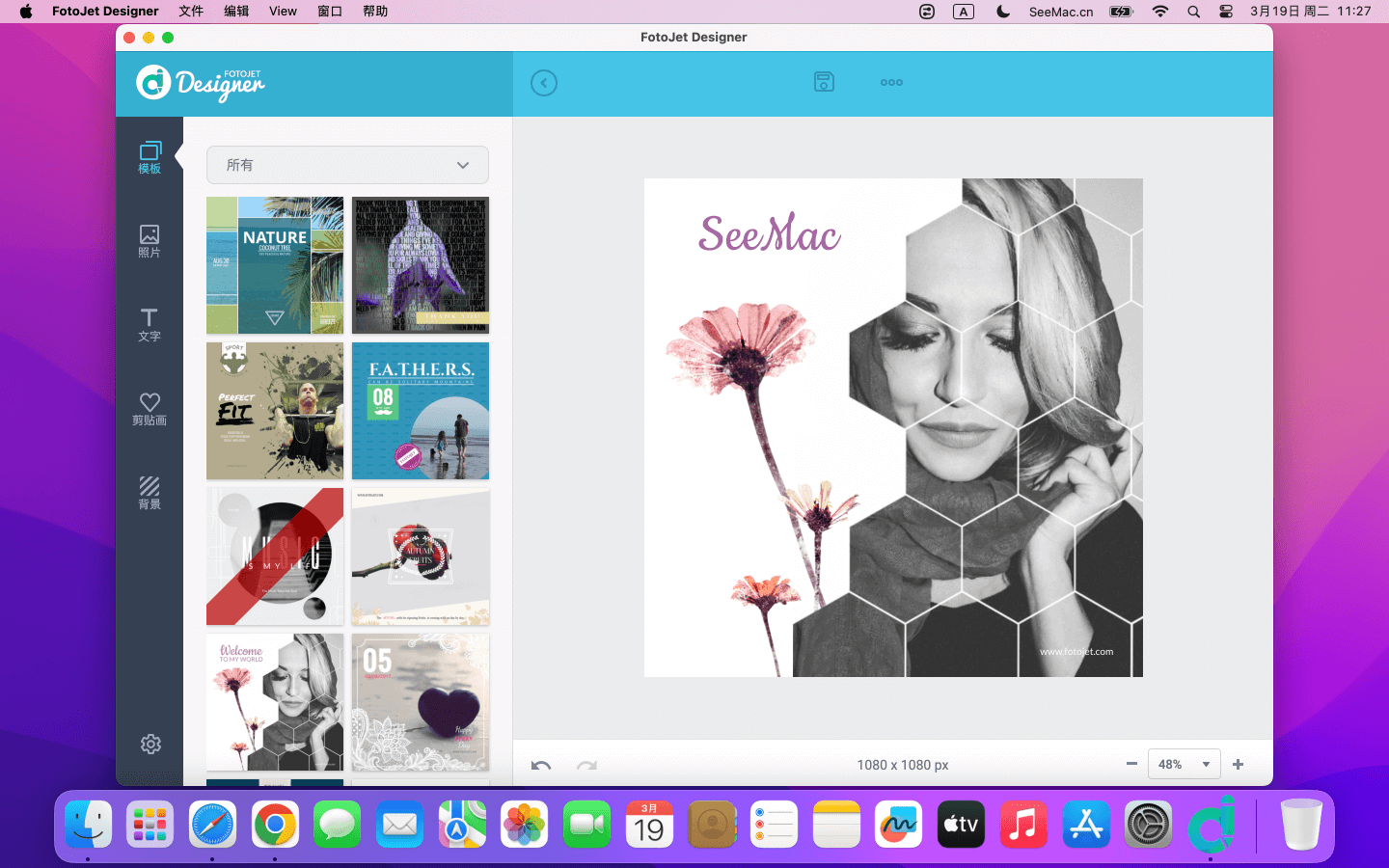Viewport: 1389px width, 868px height.
Task: Zoom in with the plus button
Action: coord(1239,764)
